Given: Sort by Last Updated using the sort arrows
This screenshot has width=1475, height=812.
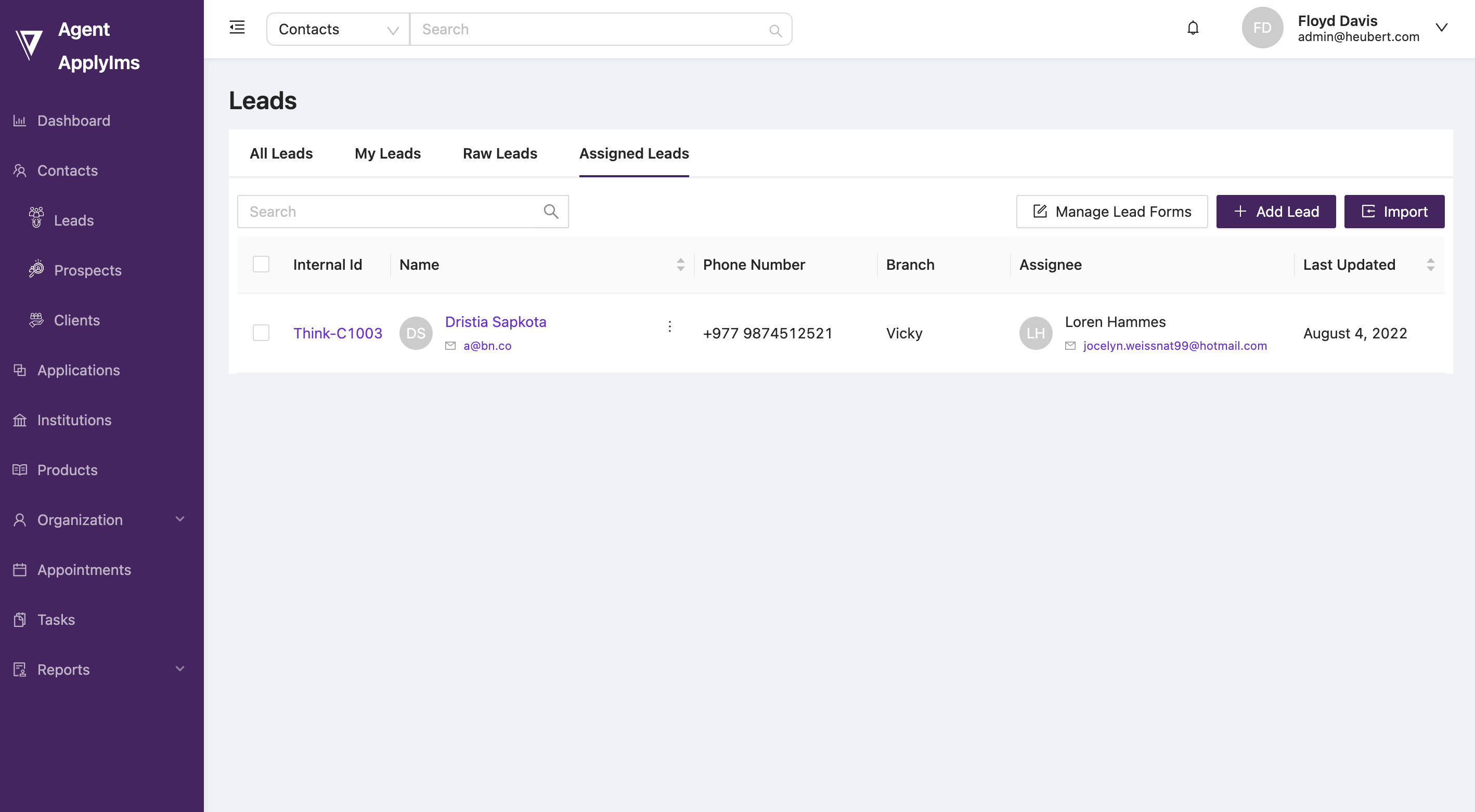Looking at the screenshot, I should (x=1430, y=265).
